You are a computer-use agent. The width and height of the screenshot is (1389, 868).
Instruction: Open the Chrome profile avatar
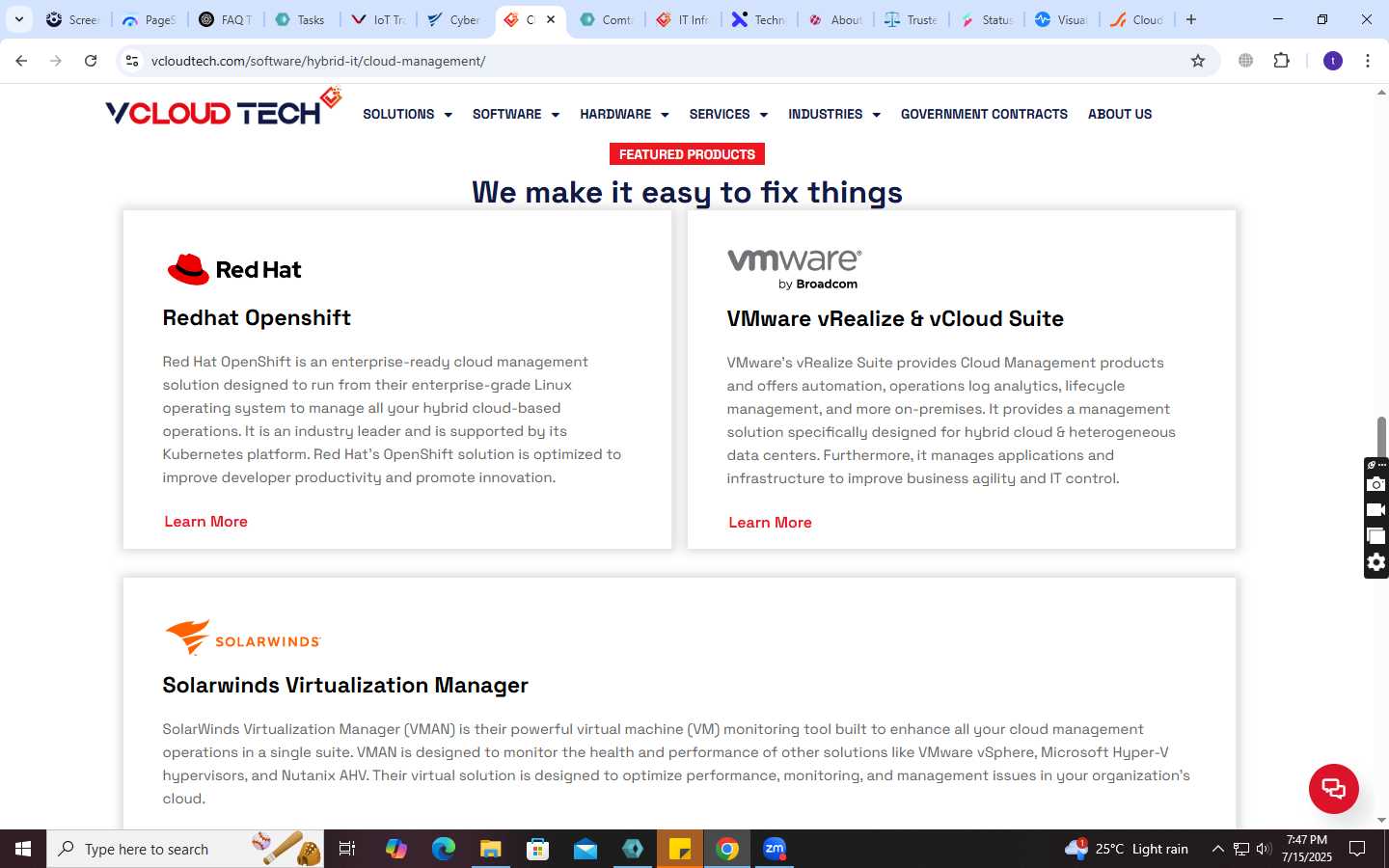pos(1333,61)
